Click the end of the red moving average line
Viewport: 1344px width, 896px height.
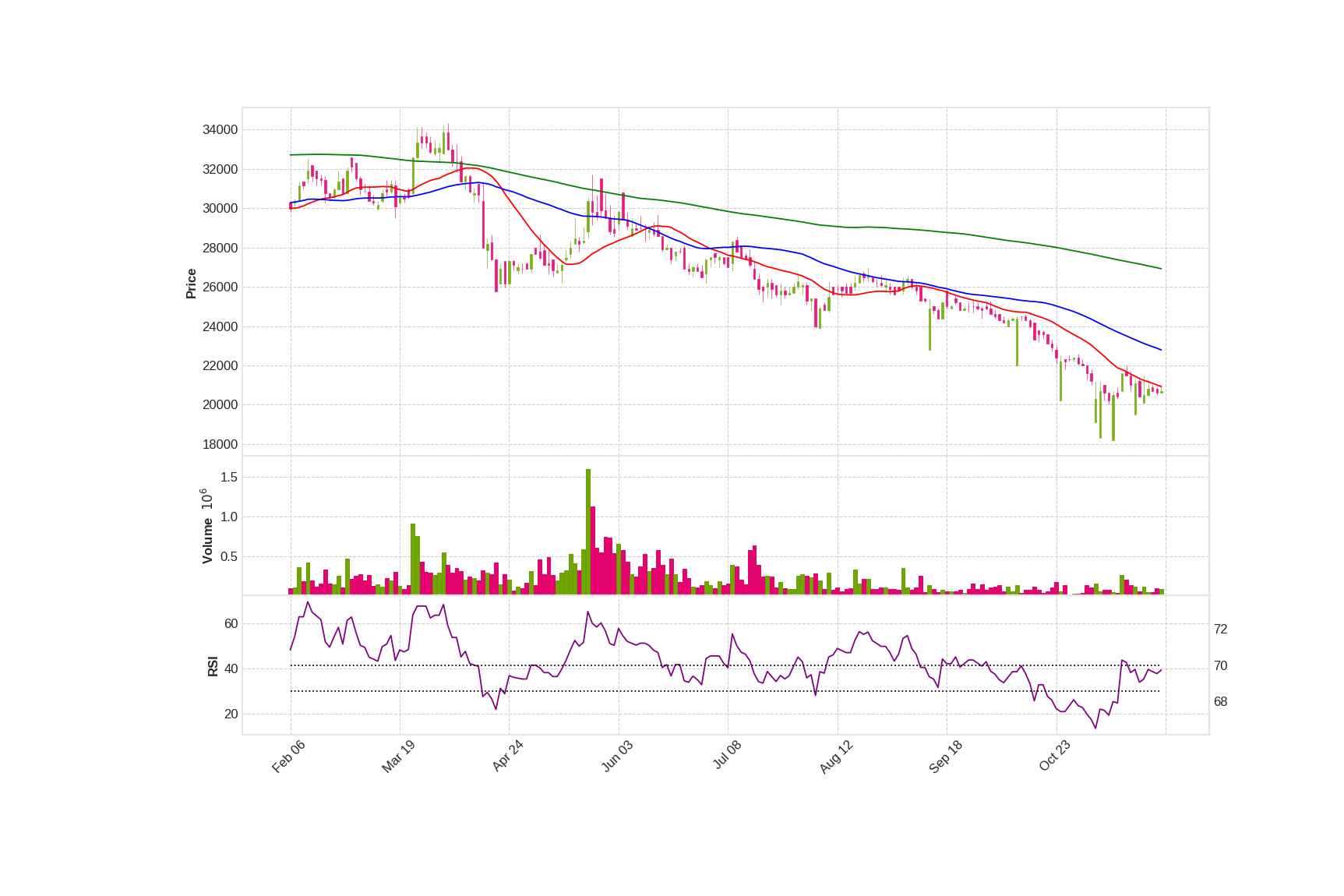pos(1161,387)
